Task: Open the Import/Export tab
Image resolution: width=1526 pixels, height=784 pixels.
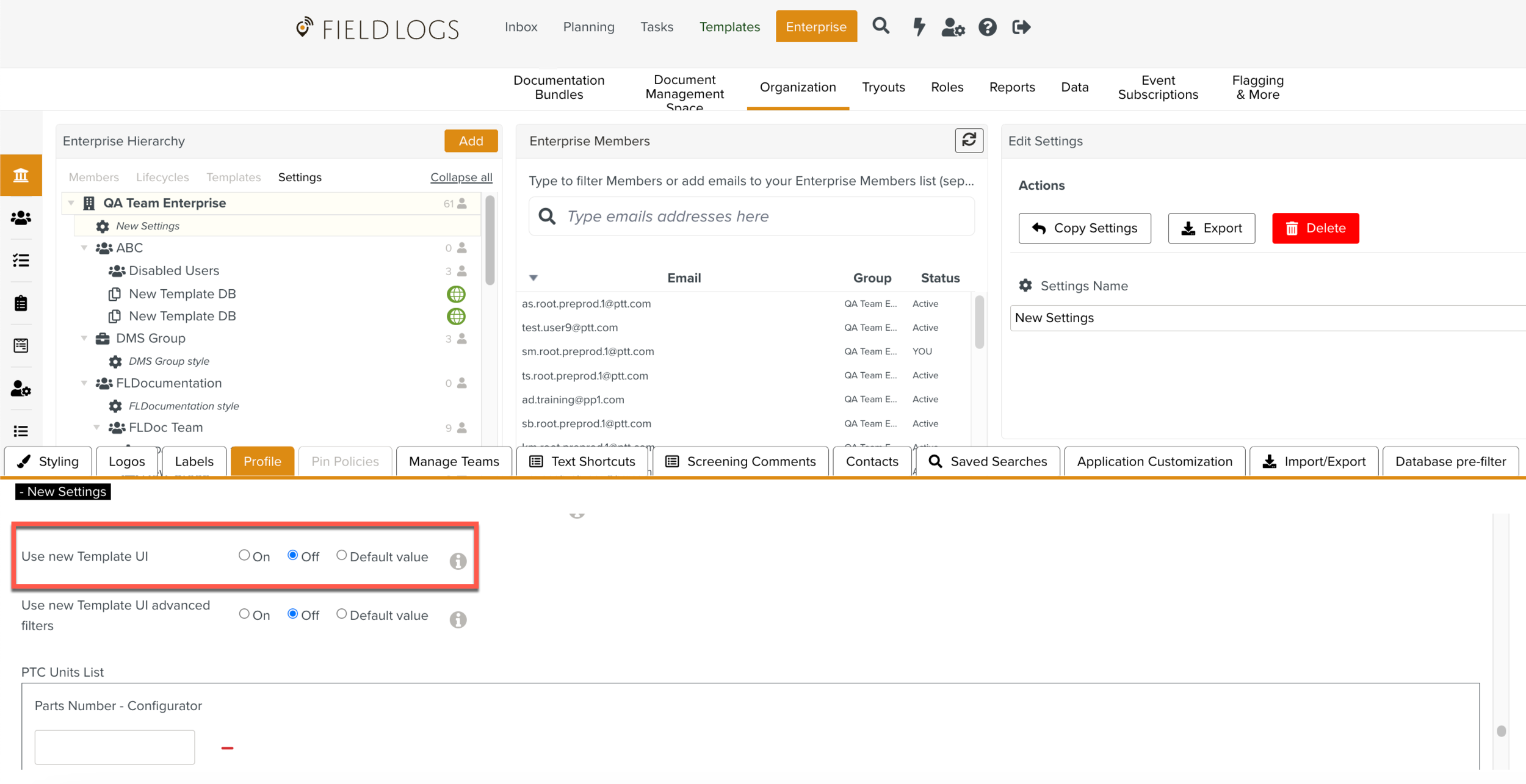Action: (1314, 462)
